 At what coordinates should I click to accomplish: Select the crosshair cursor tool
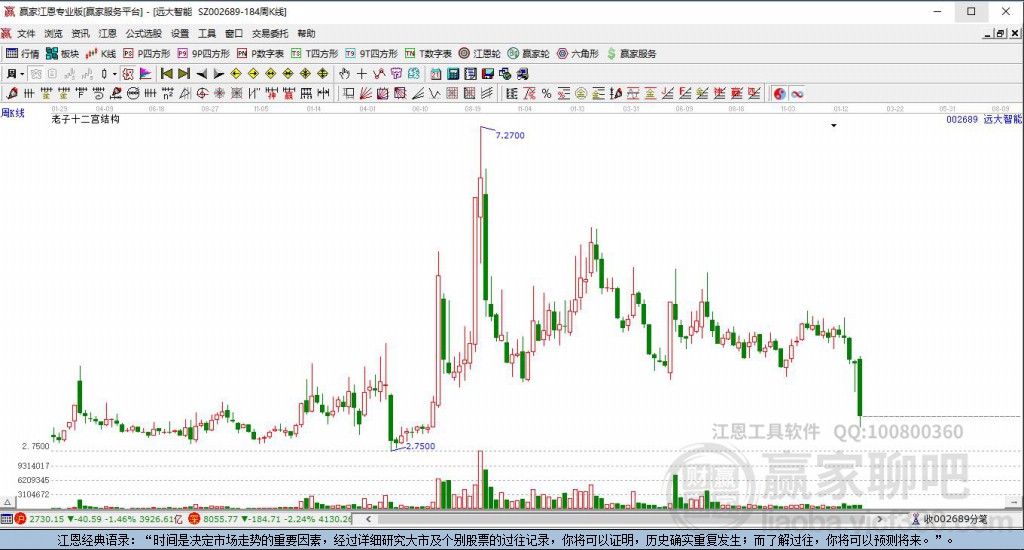tap(361, 74)
